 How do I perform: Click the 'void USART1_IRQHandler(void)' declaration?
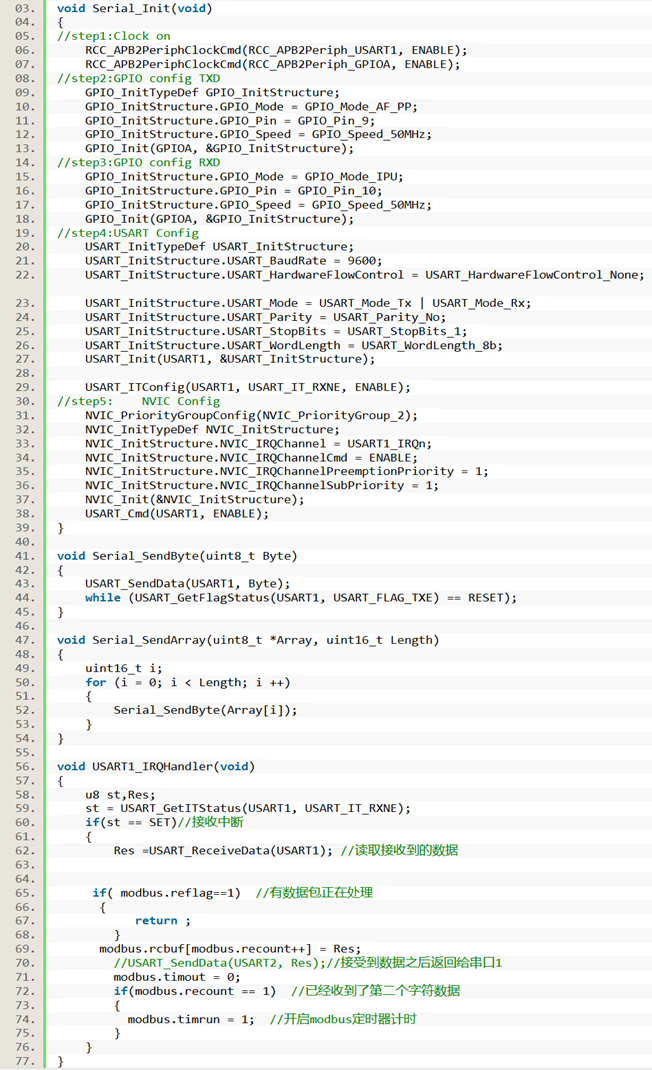click(x=156, y=766)
